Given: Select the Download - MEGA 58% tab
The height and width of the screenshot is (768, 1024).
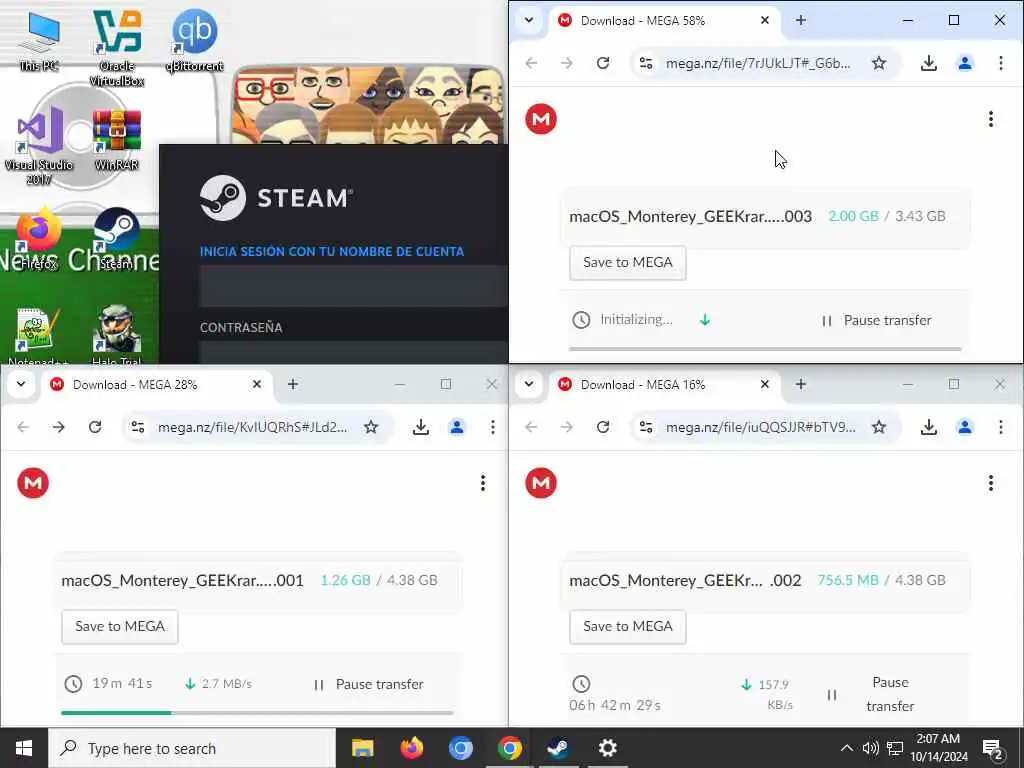Looking at the screenshot, I should point(664,20).
